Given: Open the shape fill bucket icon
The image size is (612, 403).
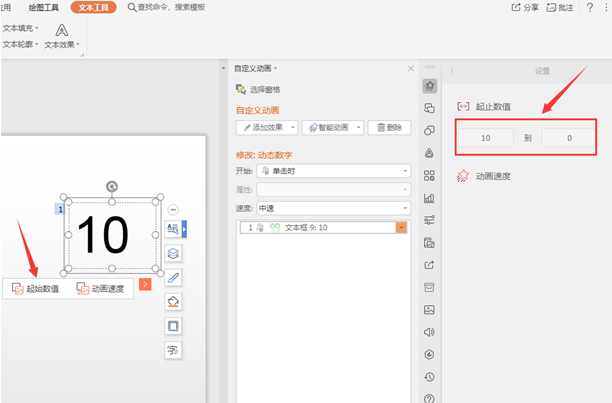Looking at the screenshot, I should (173, 302).
